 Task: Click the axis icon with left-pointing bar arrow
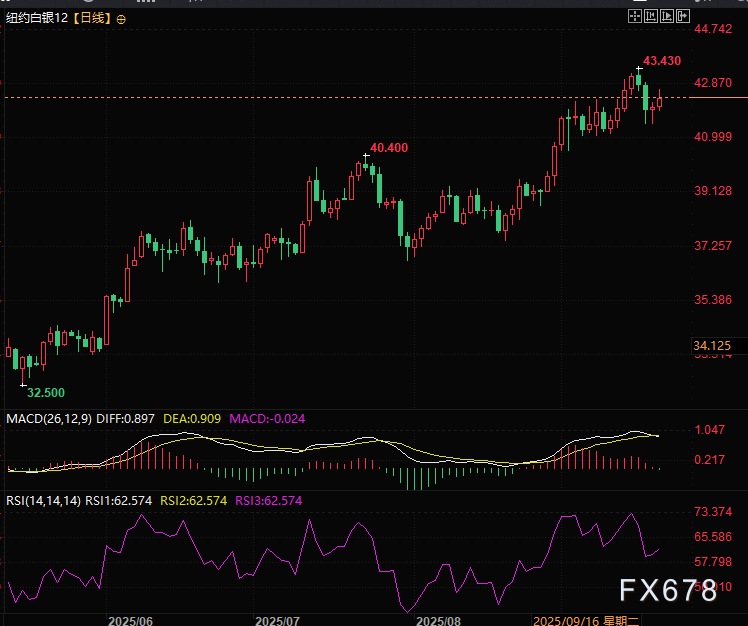(x=653, y=17)
